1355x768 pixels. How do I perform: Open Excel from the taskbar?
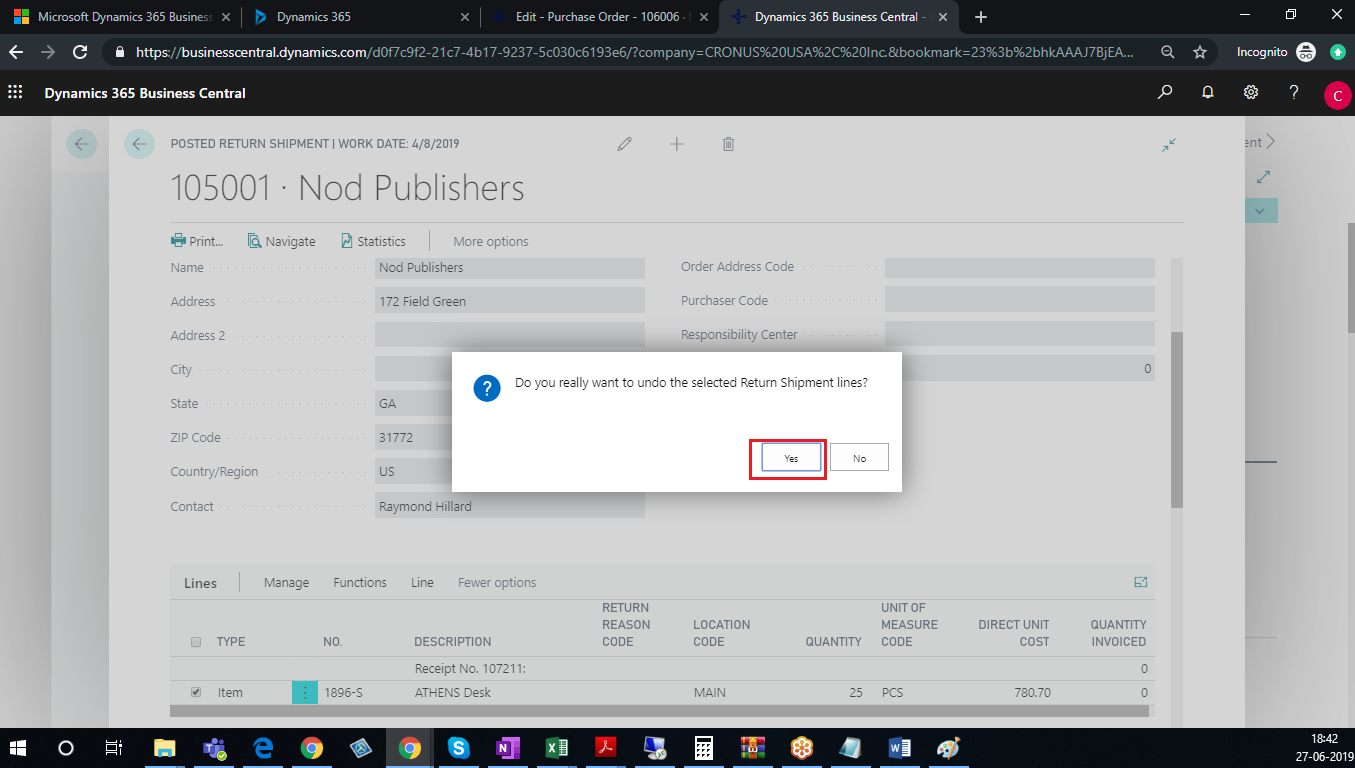point(557,748)
